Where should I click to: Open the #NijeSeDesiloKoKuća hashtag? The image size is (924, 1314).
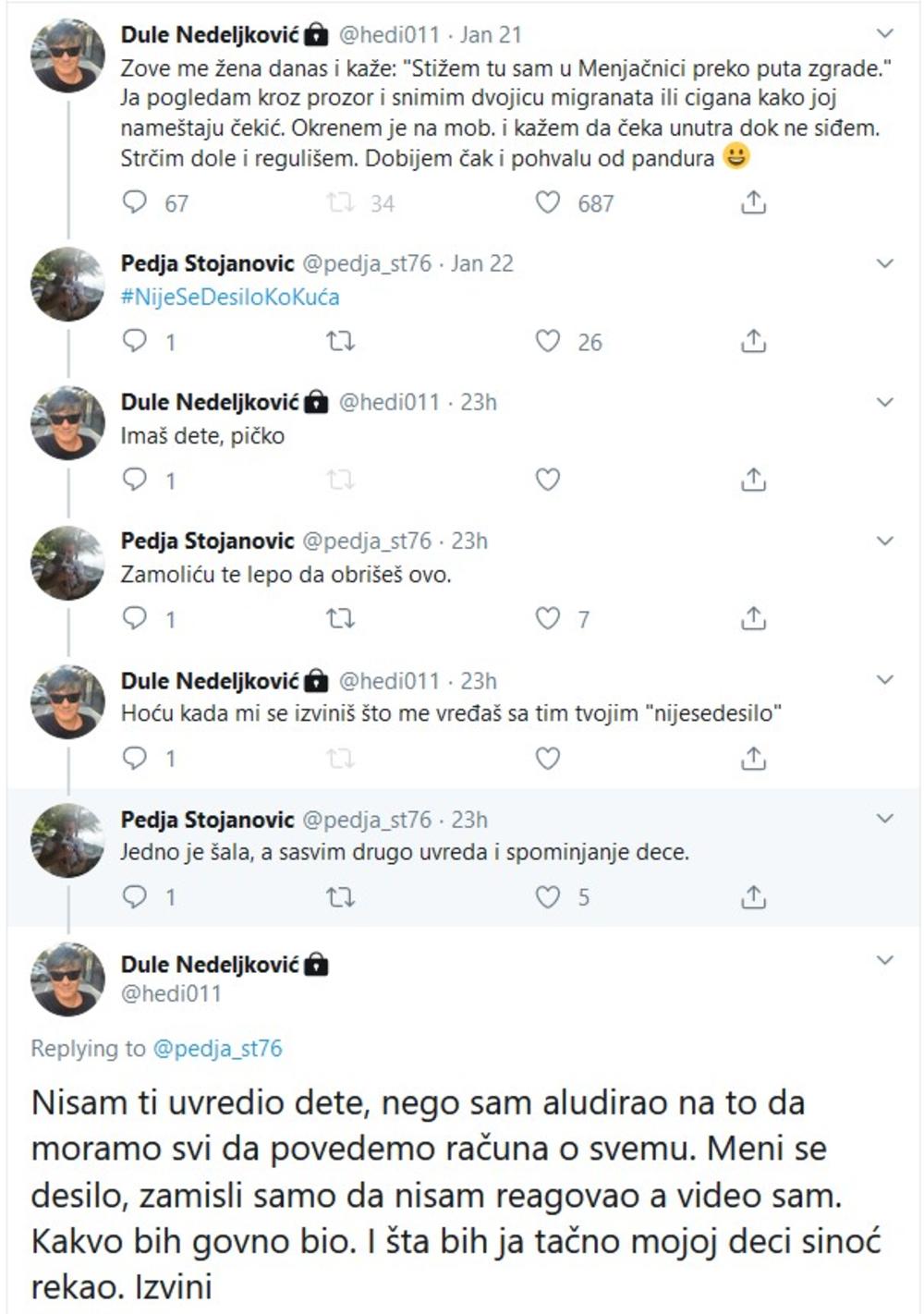(x=230, y=297)
